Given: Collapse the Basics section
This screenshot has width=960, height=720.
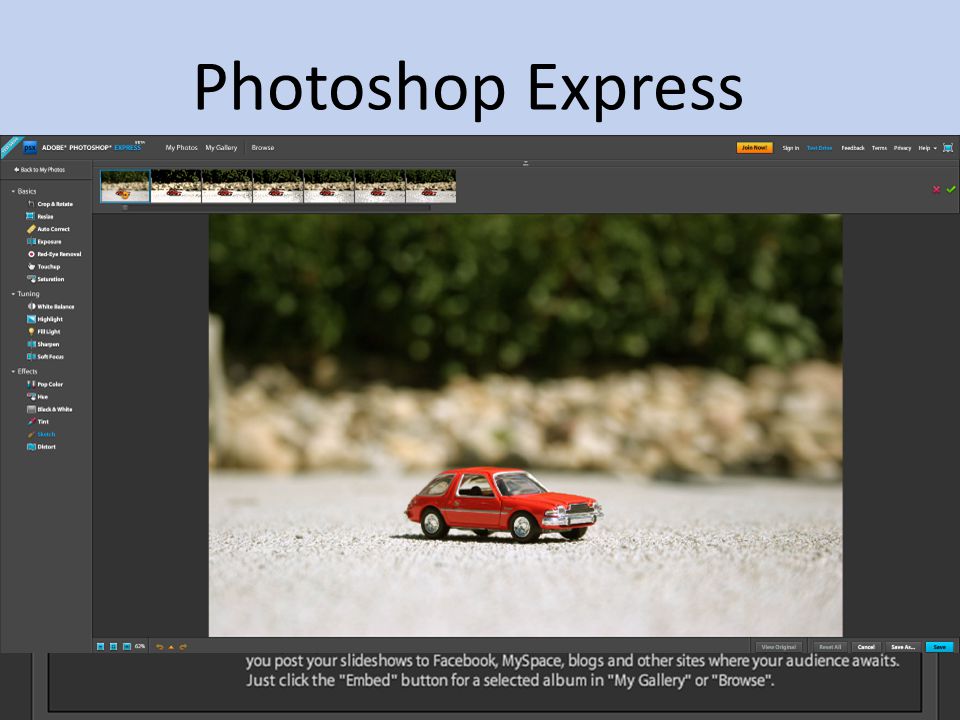Looking at the screenshot, I should click(x=23, y=192).
